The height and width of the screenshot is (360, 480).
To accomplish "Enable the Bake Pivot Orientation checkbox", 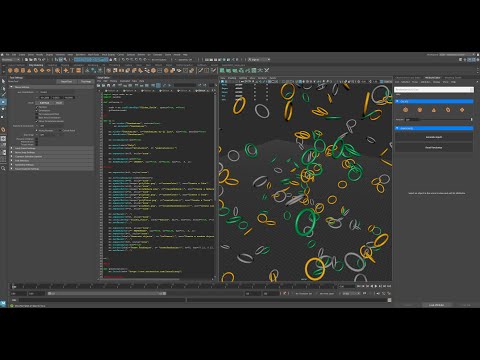I will tap(37, 118).
